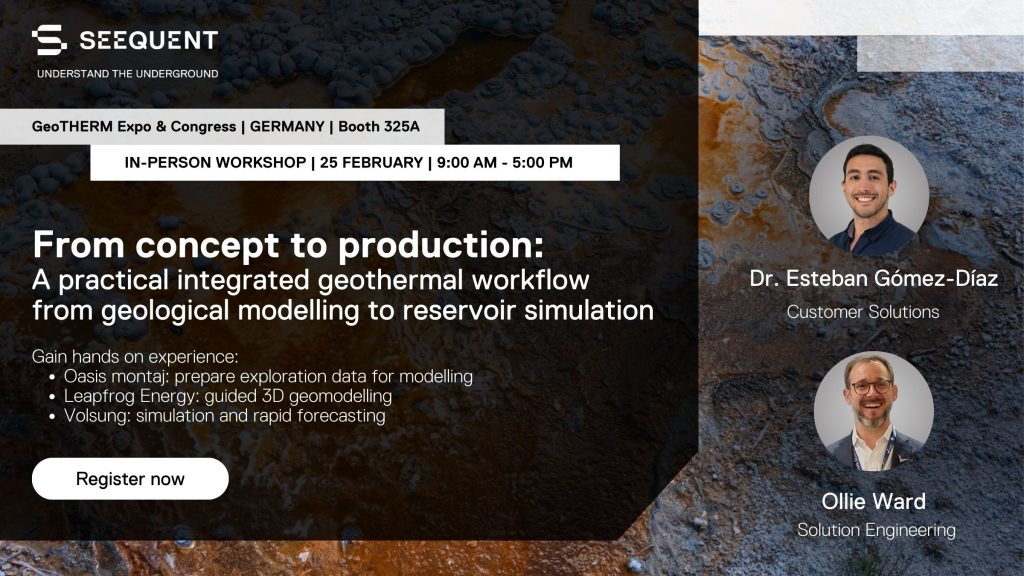
Task: Select the 'UNDERSTAND THE UNDERGROUND' tagline
Action: [128, 74]
